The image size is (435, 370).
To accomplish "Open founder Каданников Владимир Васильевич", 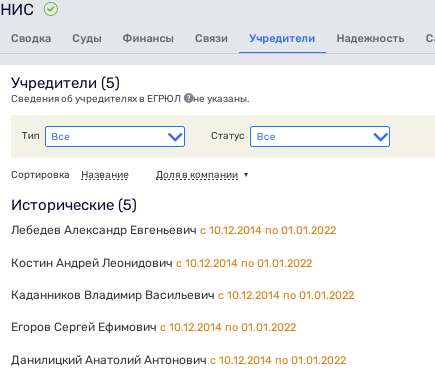I will [113, 295].
